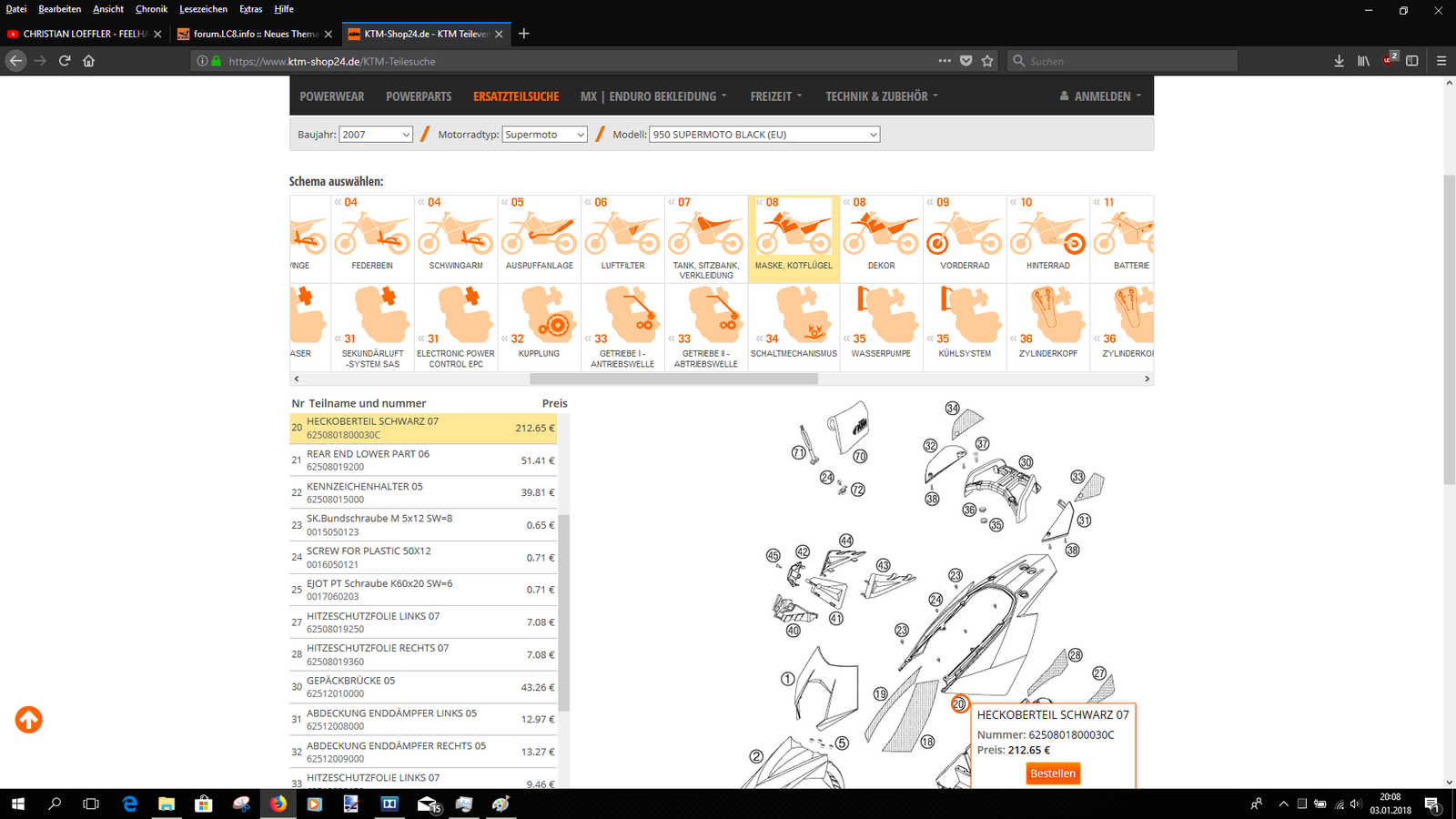The width and height of the screenshot is (1456, 819).
Task: Click the Firefox reload page icon
Action: tap(65, 61)
